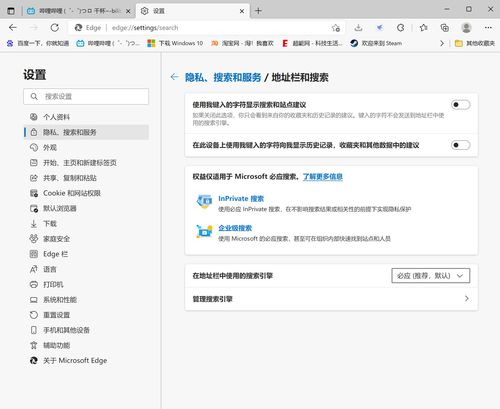Open Edge 栏 settings section
This screenshot has height=409, width=500.
(x=86, y=254)
